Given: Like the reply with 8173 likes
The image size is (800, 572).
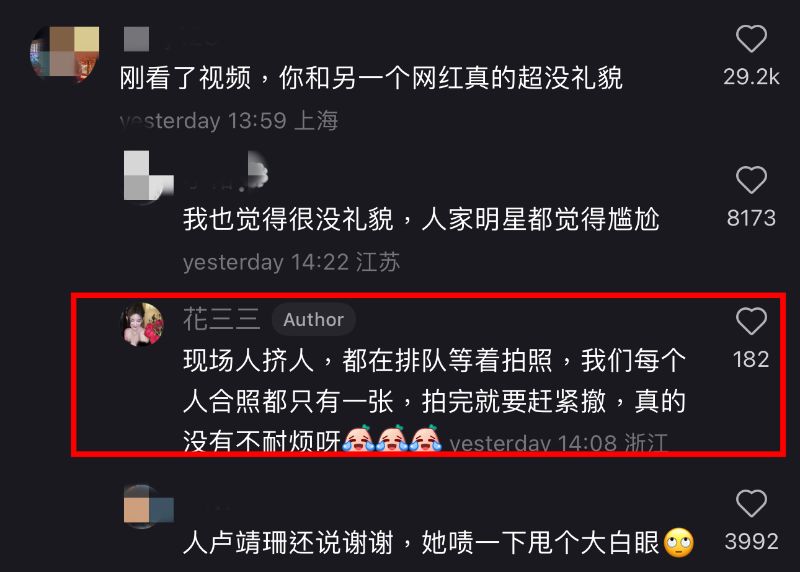Looking at the screenshot, I should click(751, 180).
